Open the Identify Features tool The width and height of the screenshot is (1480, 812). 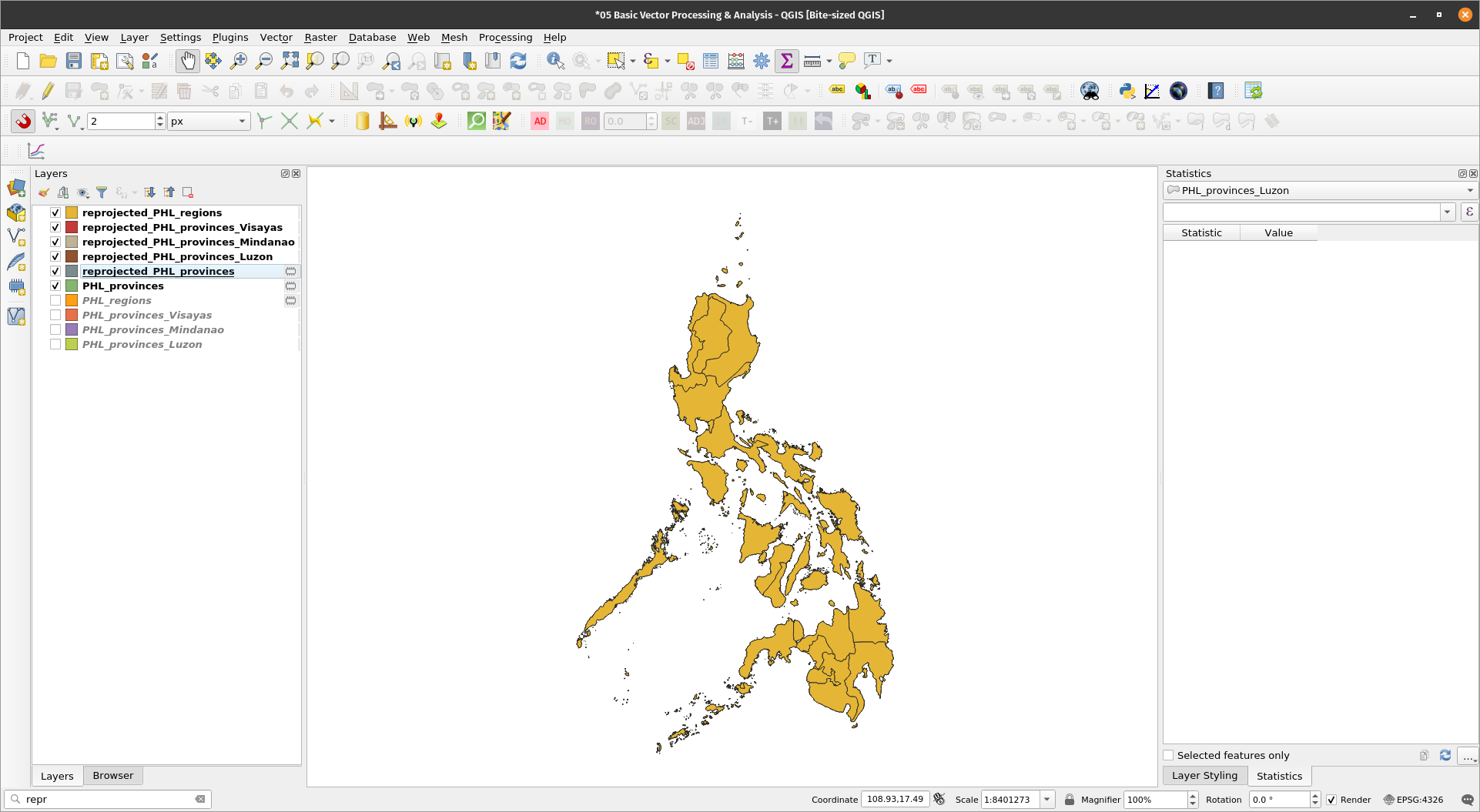[554, 61]
